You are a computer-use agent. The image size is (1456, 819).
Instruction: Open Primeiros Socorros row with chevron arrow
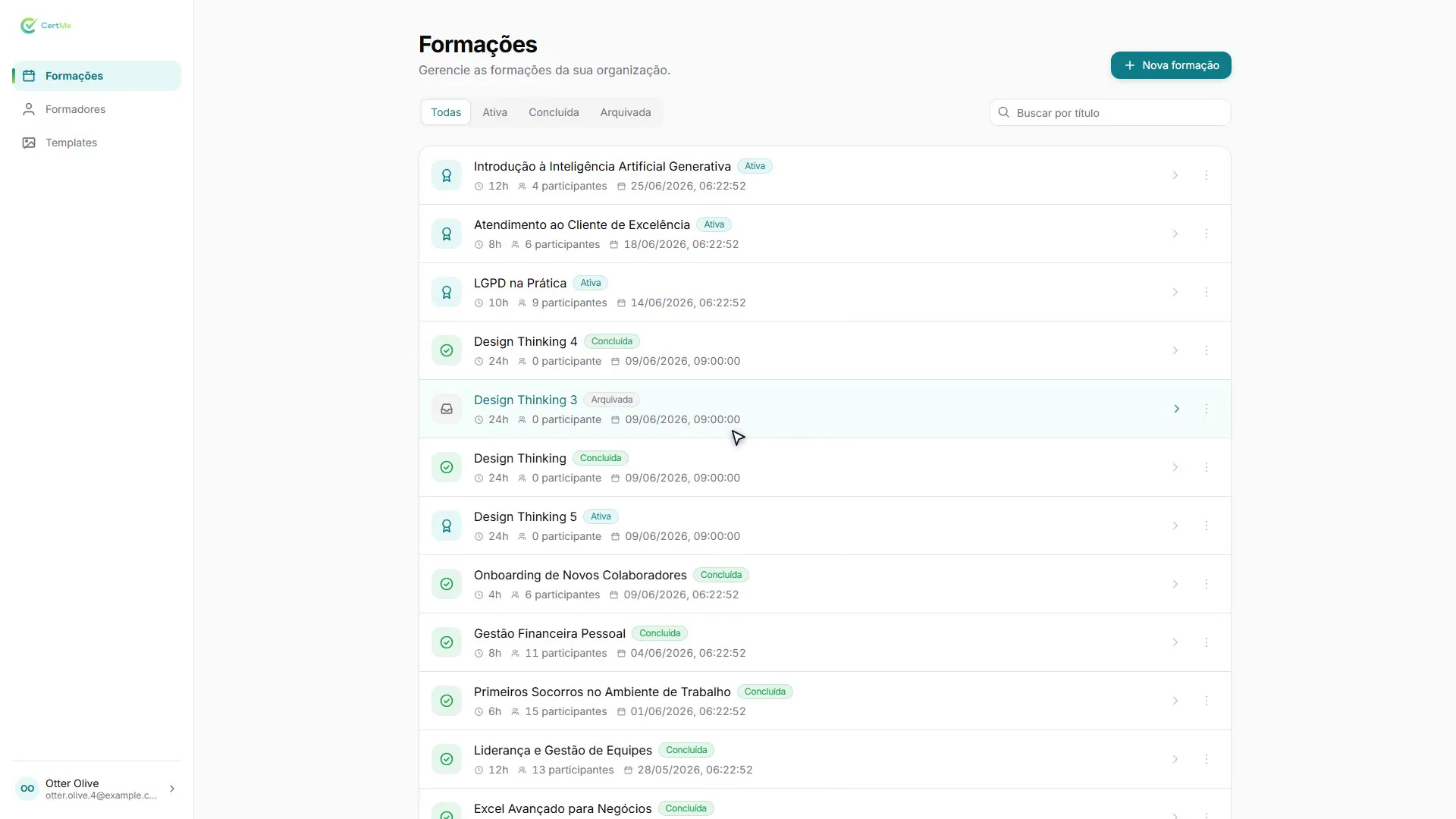click(1175, 701)
